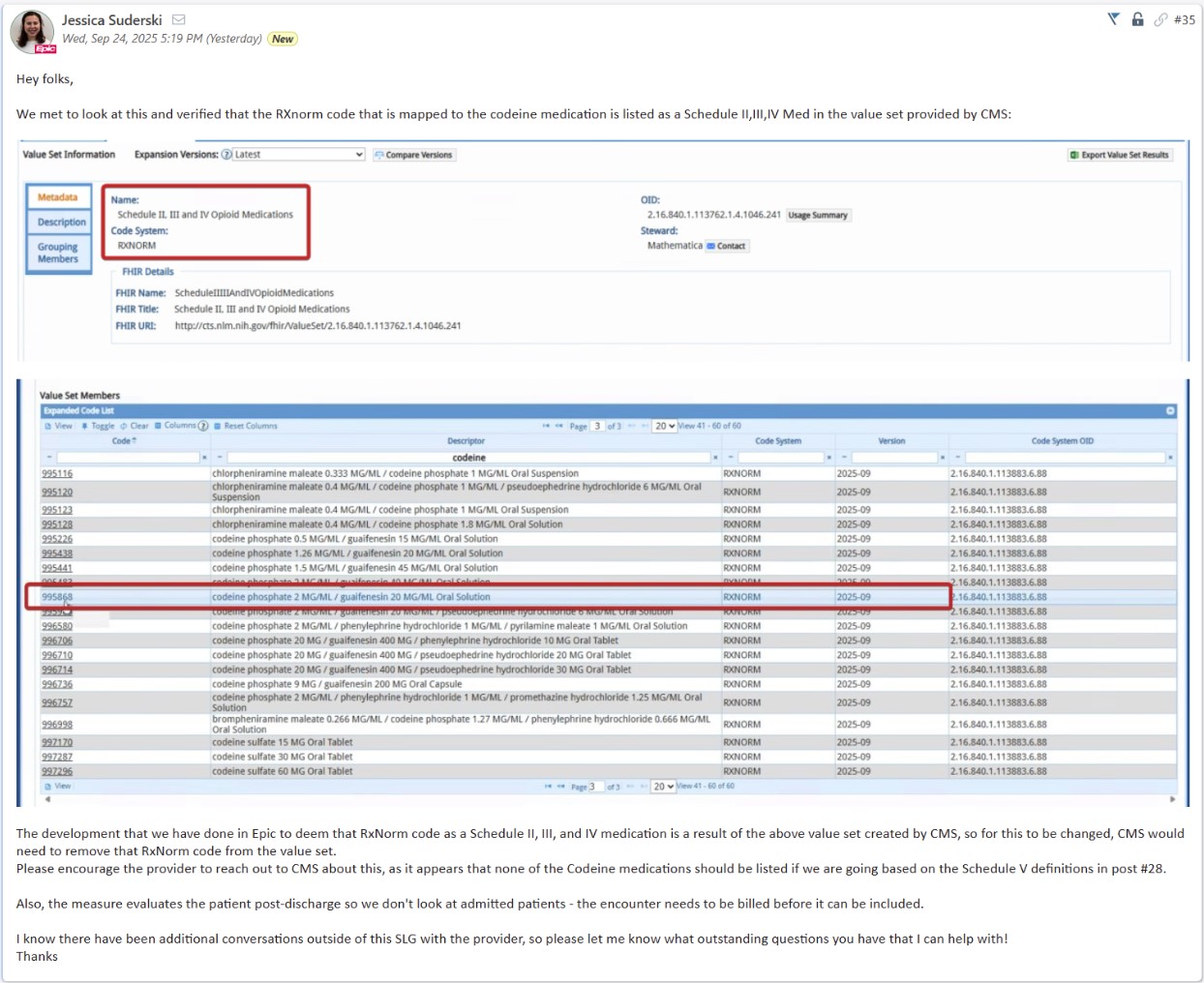Select the Grouping Members tab

click(58, 253)
